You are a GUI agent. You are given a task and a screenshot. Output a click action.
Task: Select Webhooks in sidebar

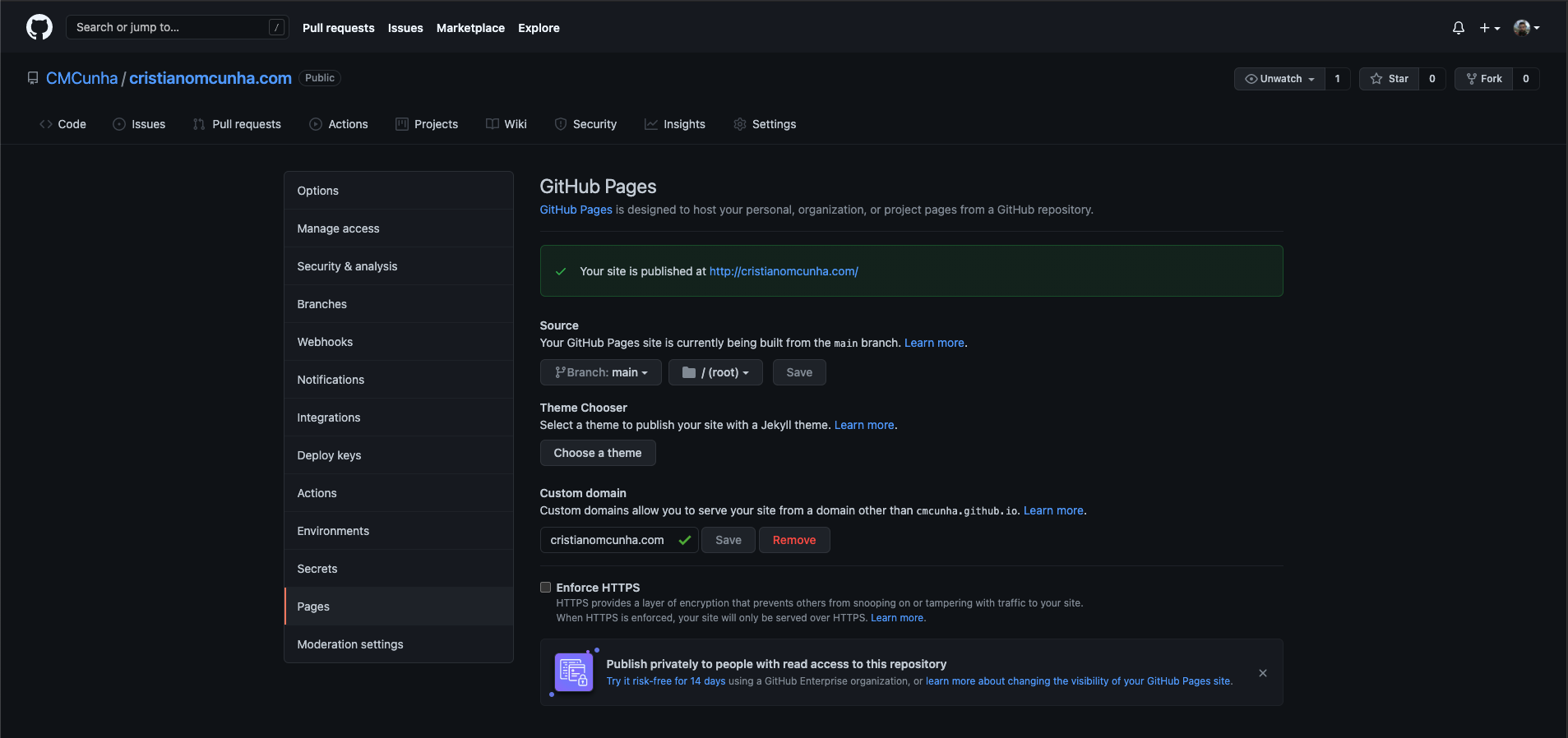pyautogui.click(x=399, y=342)
